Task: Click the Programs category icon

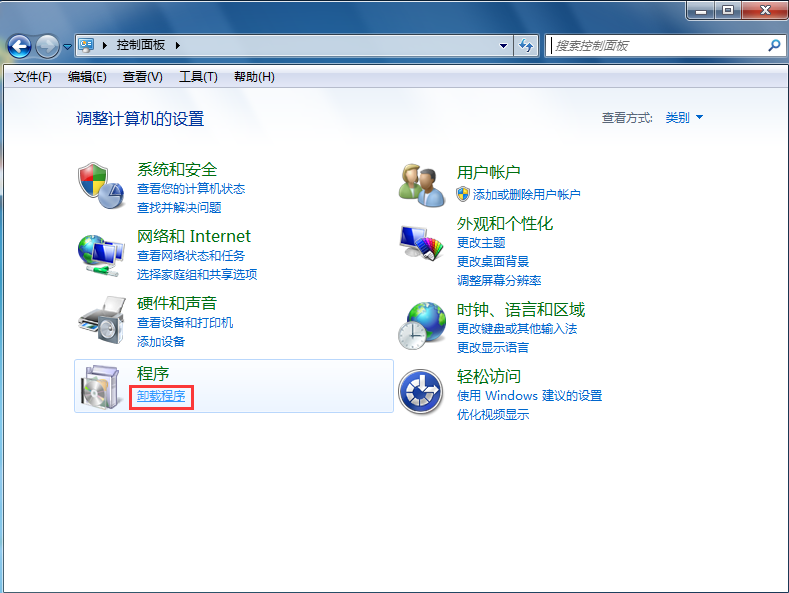Action: (101, 387)
